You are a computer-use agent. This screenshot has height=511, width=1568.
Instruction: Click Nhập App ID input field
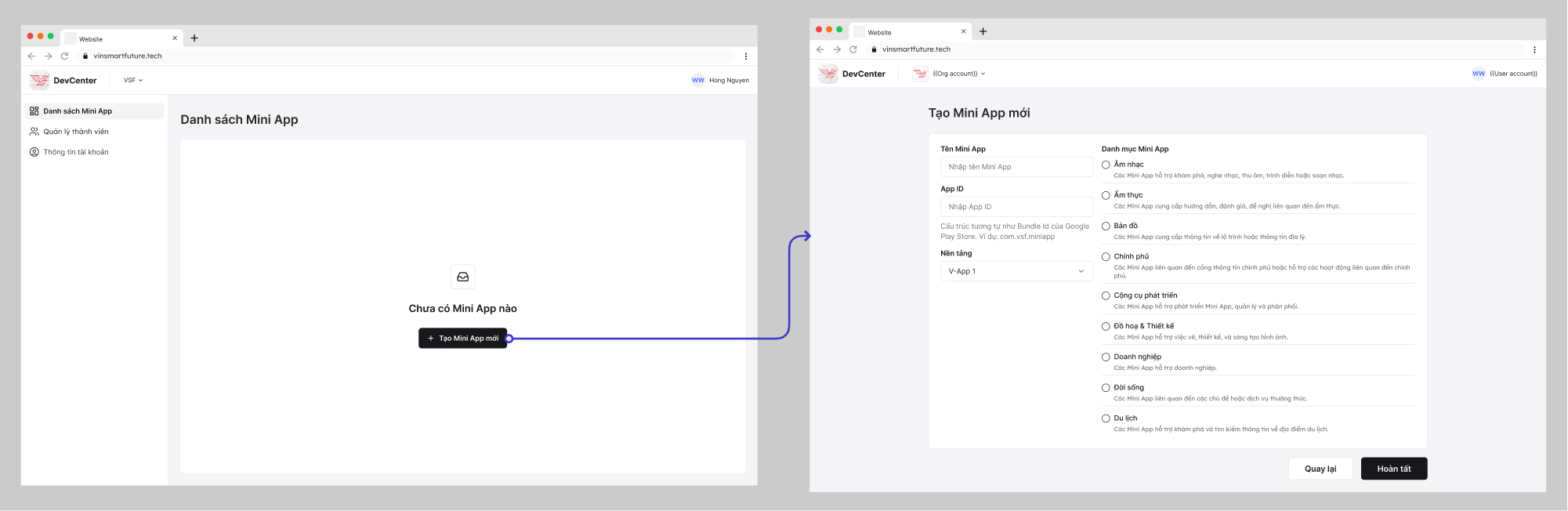pyautogui.click(x=1016, y=207)
